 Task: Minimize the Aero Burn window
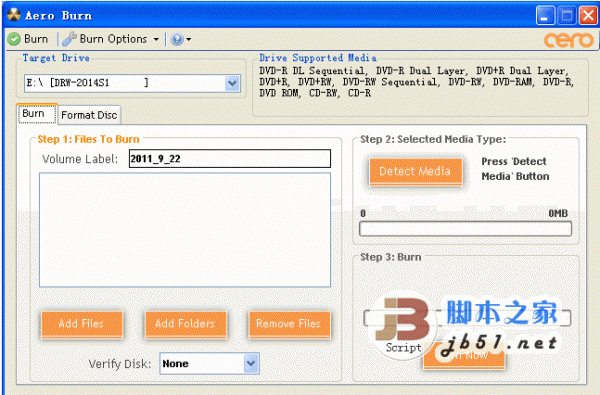click(545, 16)
